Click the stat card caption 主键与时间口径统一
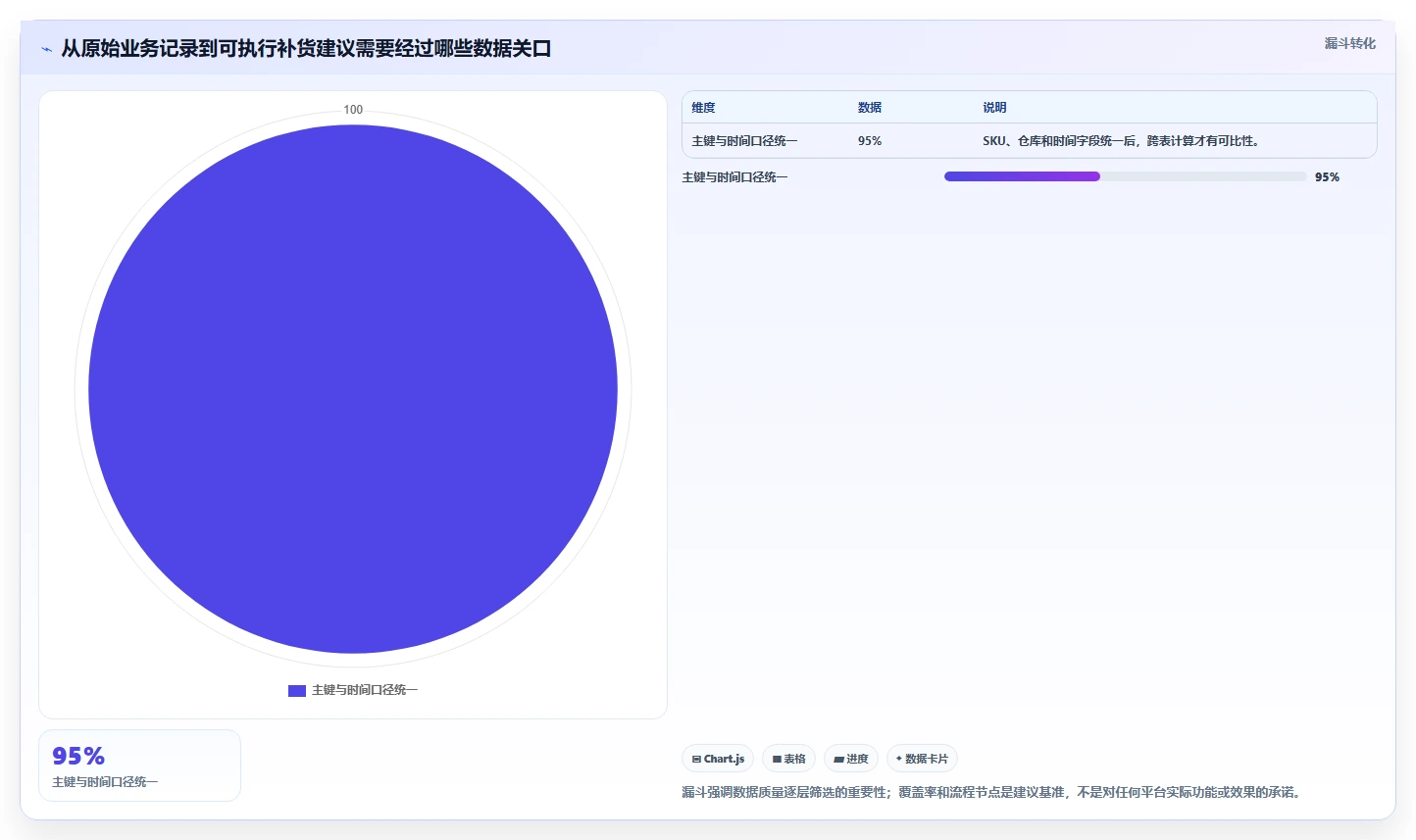 pos(105,782)
